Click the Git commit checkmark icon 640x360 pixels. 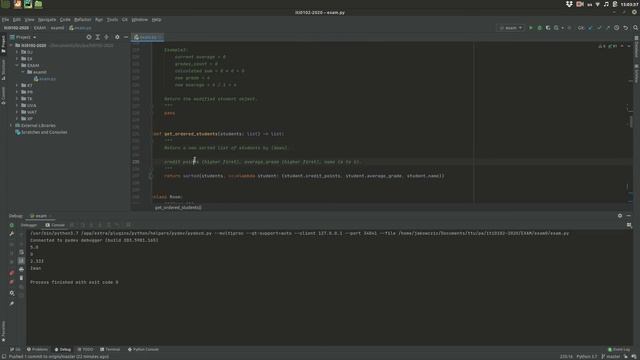[599, 28]
